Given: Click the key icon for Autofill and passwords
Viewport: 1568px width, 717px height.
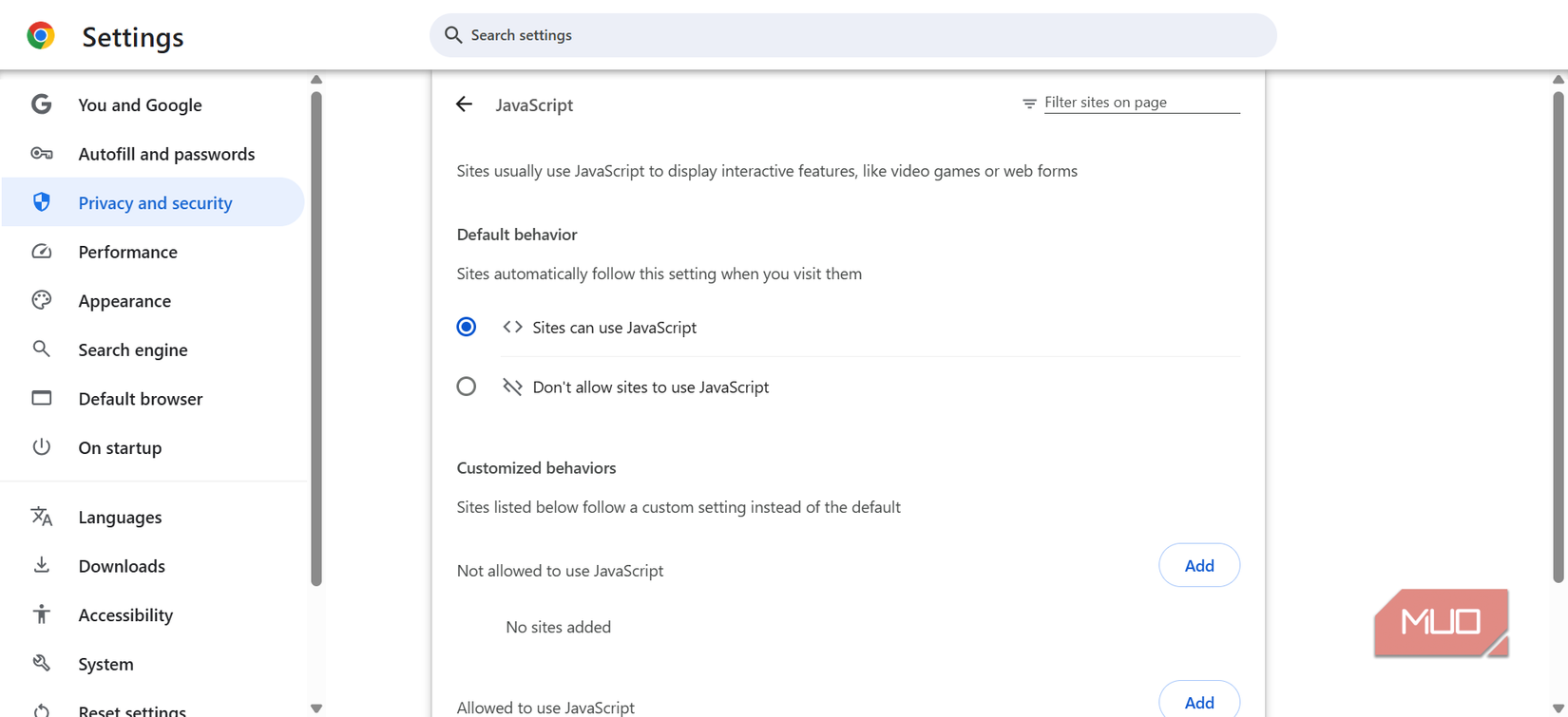Looking at the screenshot, I should [x=41, y=153].
